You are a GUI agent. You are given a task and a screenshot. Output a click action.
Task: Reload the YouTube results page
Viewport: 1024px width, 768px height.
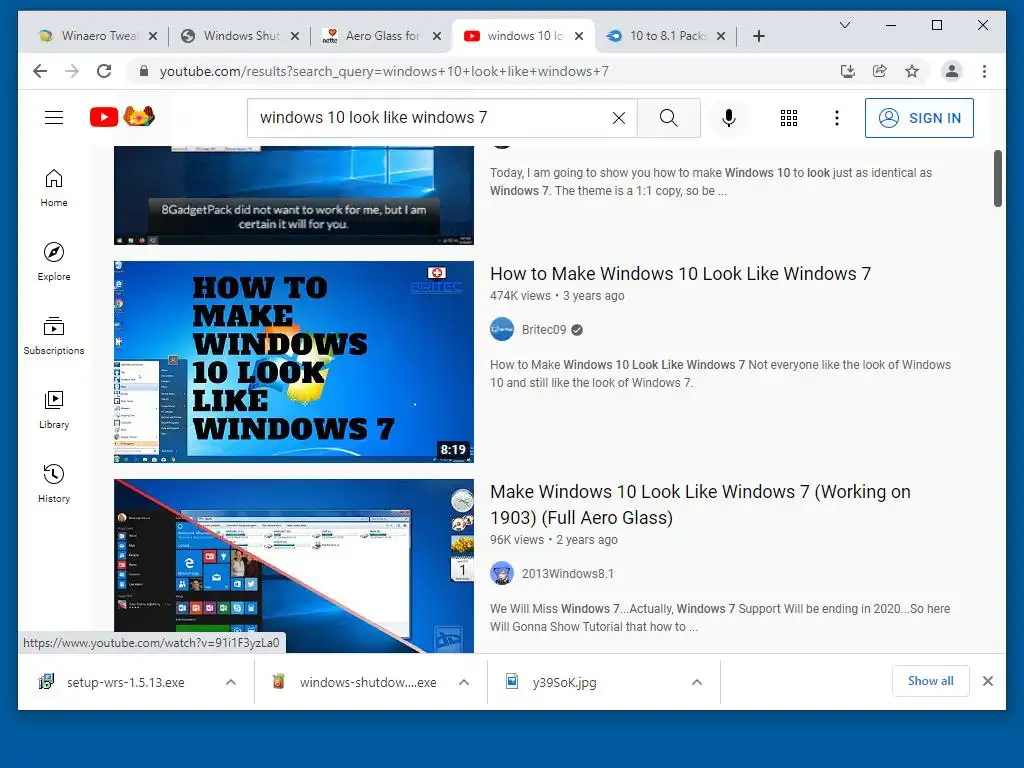click(104, 71)
